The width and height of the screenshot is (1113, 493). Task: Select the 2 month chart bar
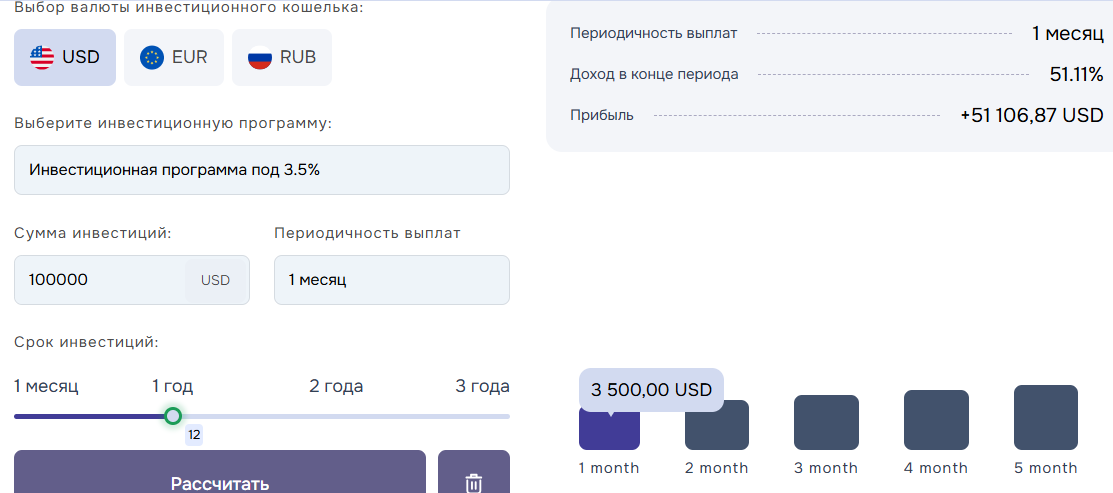point(717,425)
